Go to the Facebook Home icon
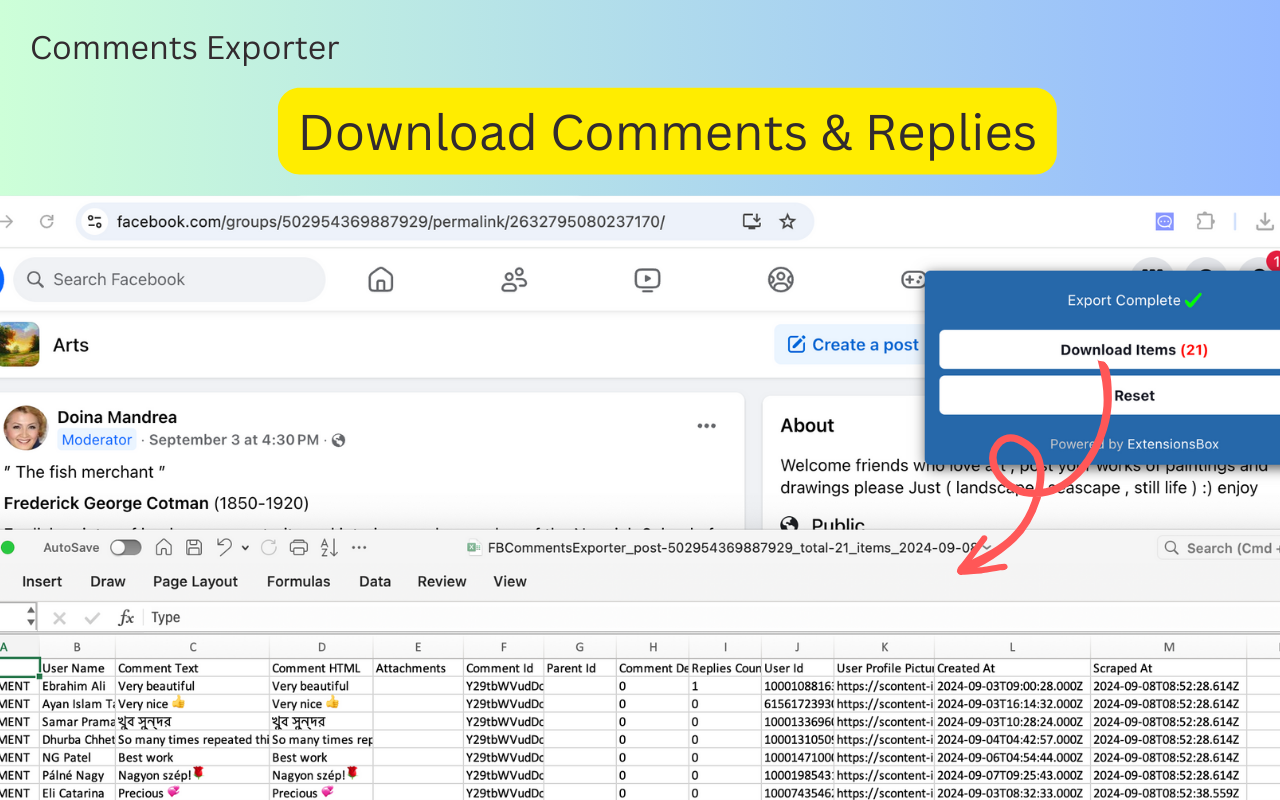This screenshot has width=1280, height=800. click(x=381, y=280)
